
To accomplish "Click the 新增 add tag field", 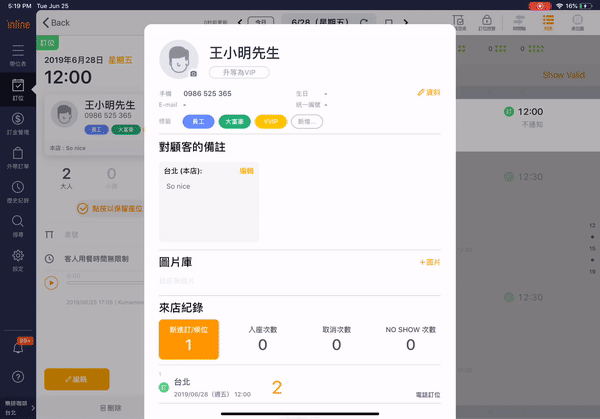I will pyautogui.click(x=307, y=121).
